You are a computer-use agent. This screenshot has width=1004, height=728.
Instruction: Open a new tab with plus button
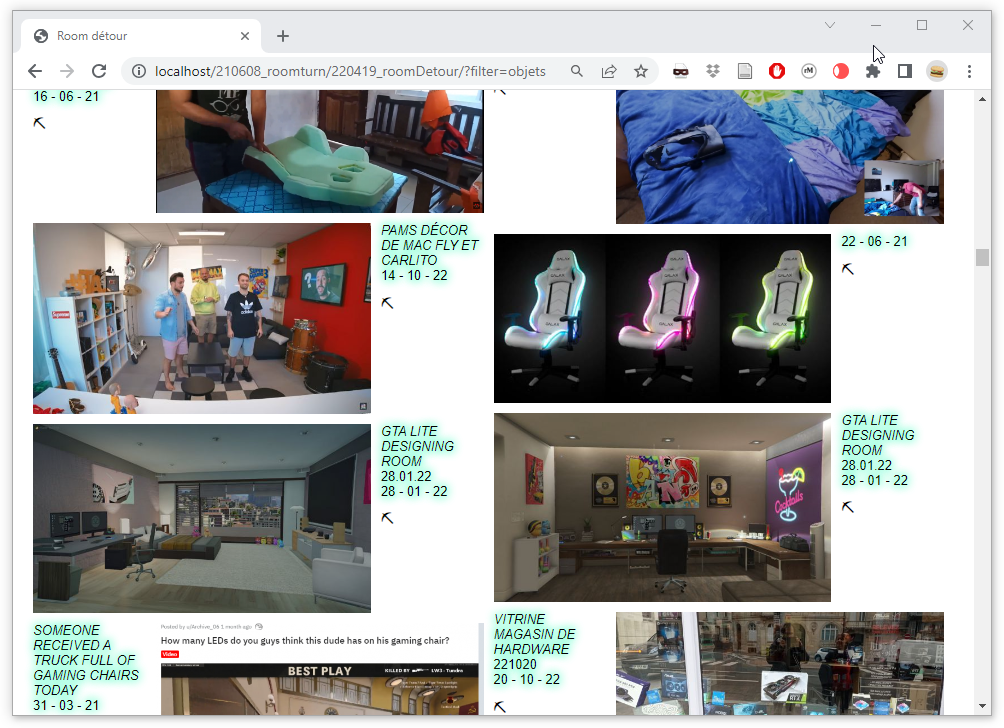pos(283,36)
